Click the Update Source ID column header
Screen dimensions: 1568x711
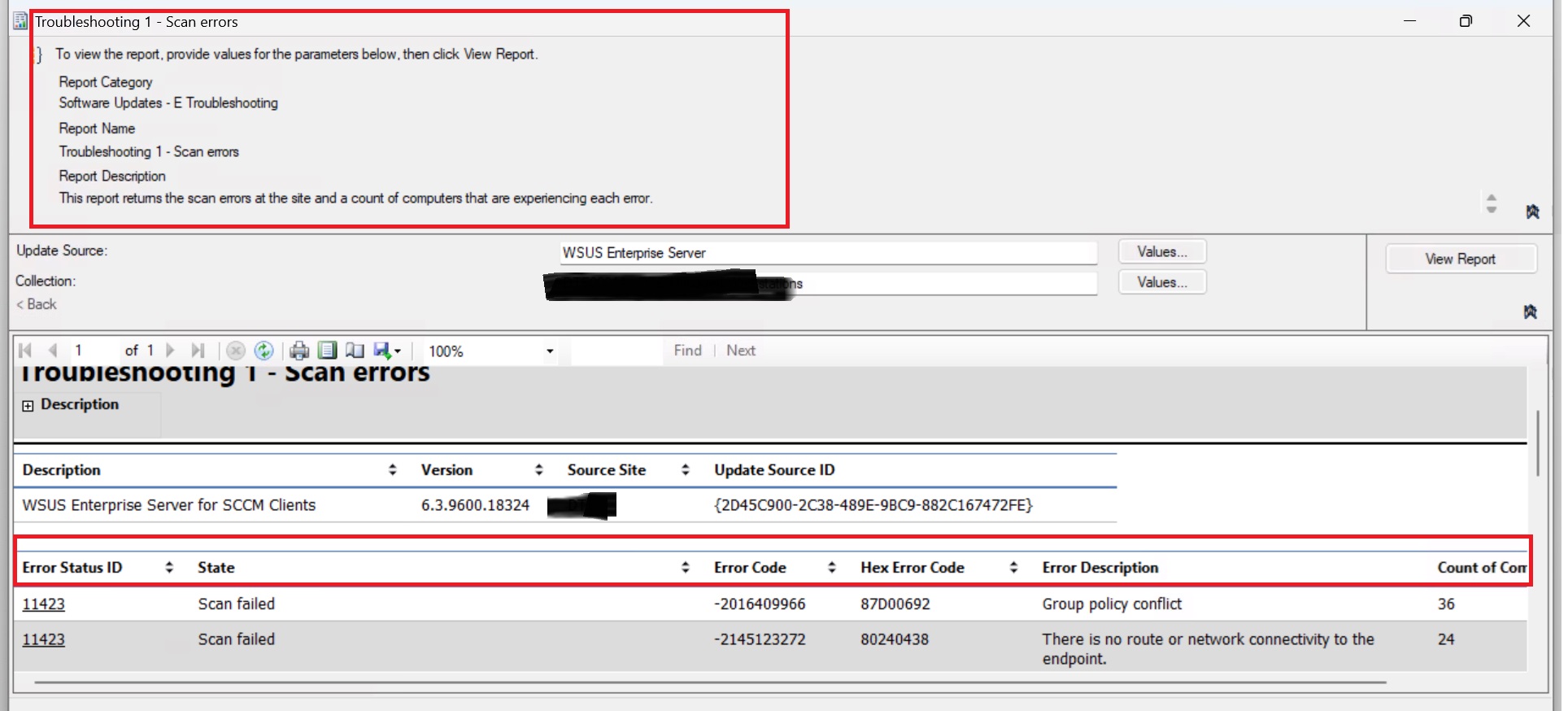tap(774, 469)
